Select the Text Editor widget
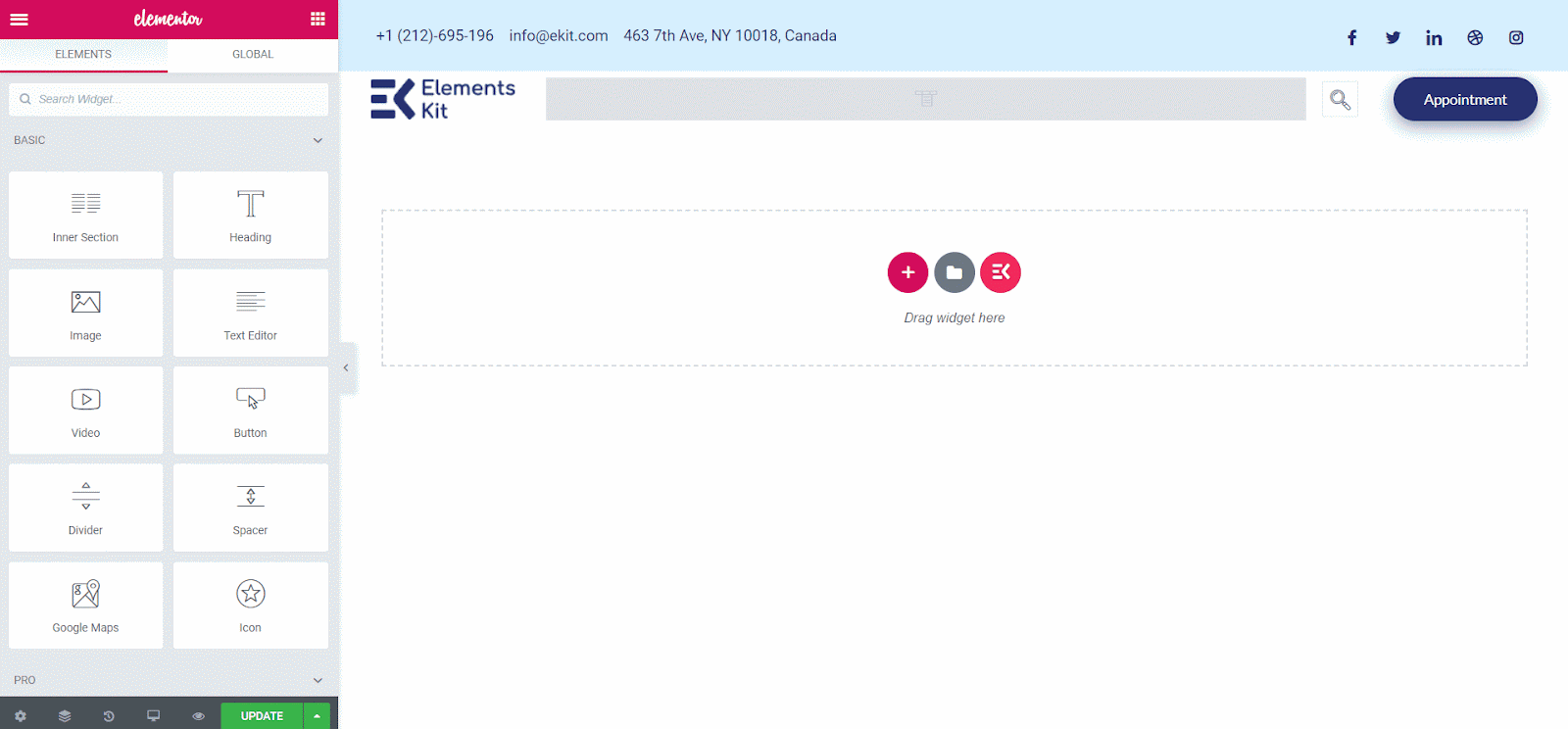Viewport: 1568px width, 729px height. tap(251, 314)
